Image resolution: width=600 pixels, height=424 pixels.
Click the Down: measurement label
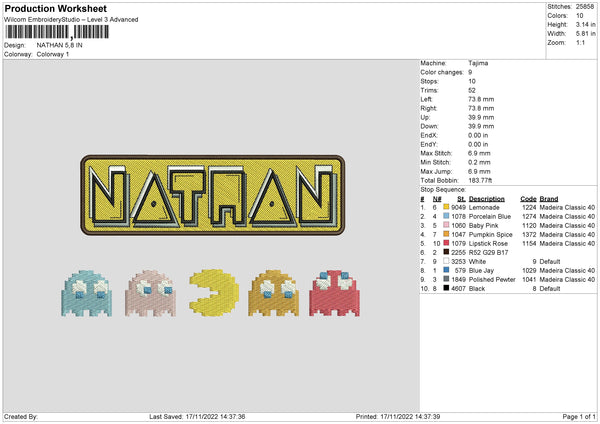(429, 126)
